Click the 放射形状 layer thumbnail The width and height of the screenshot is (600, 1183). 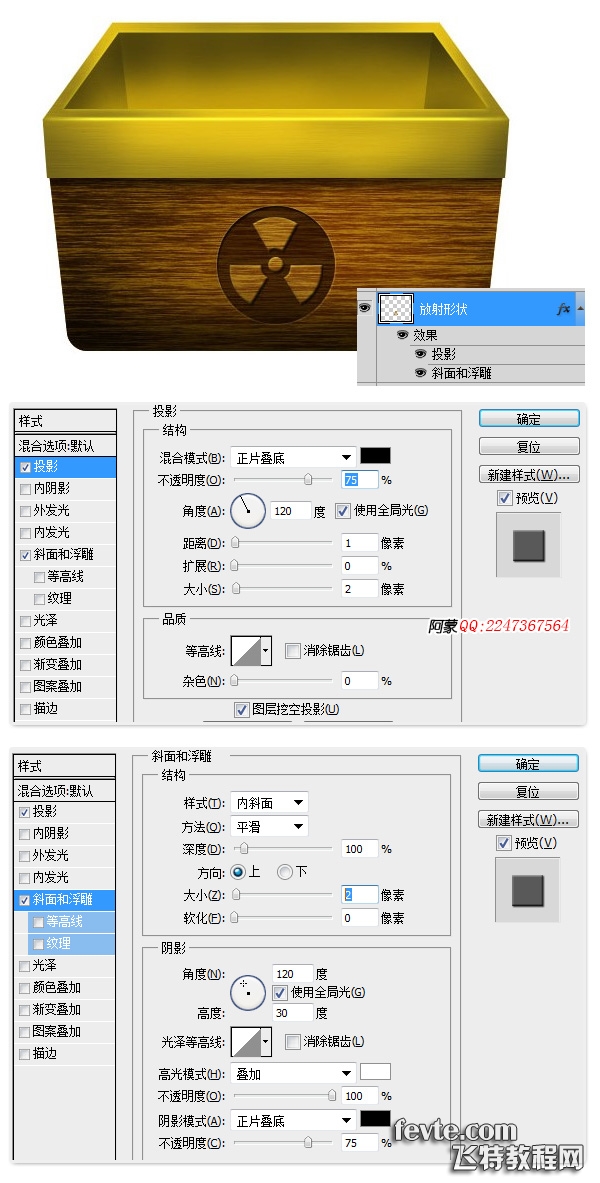click(x=395, y=309)
